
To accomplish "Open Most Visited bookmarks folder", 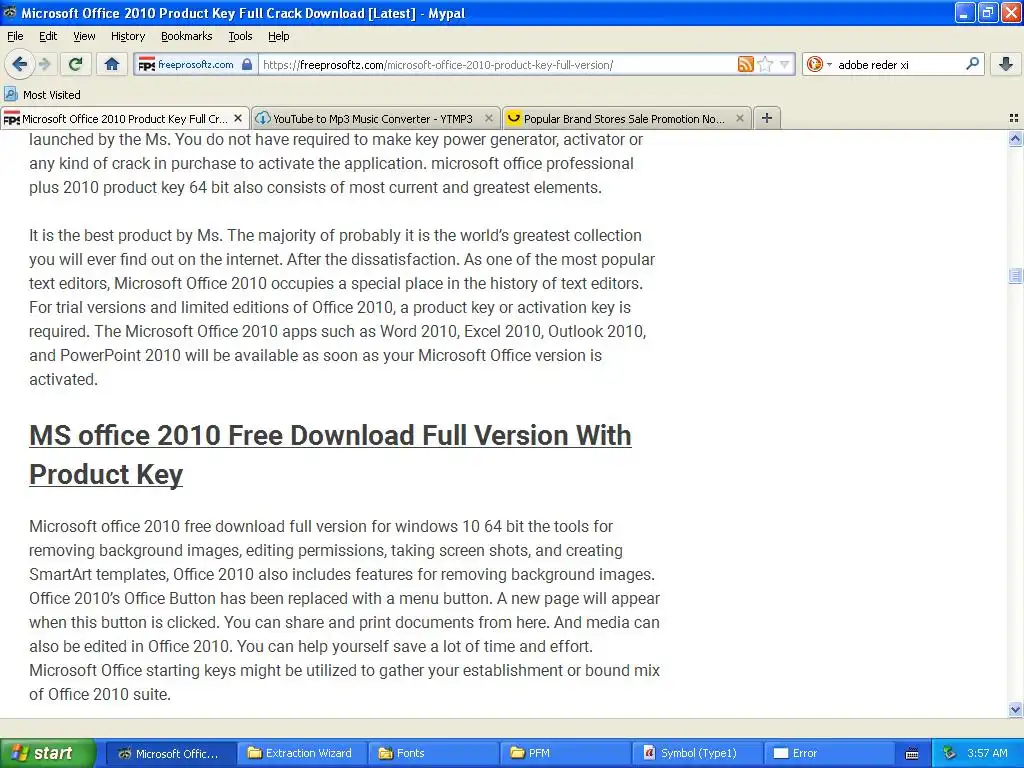I will [42, 95].
